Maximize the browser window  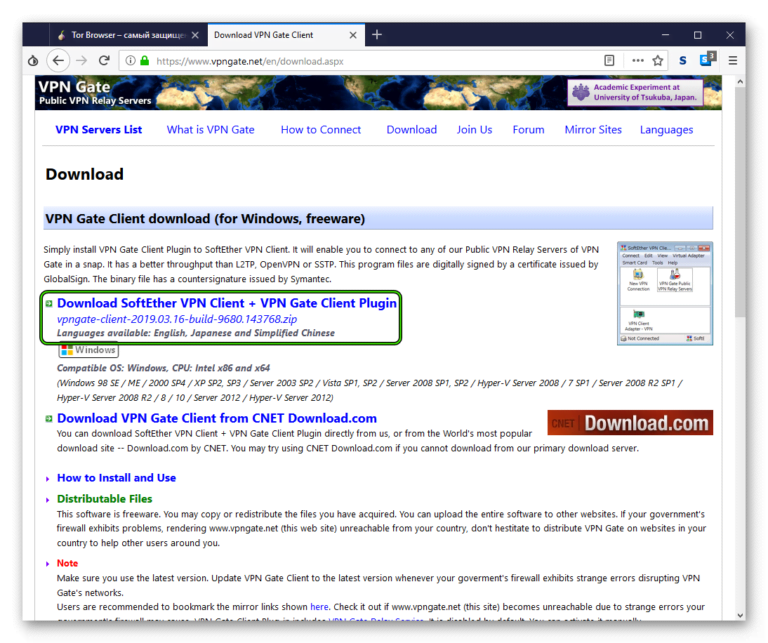697,35
